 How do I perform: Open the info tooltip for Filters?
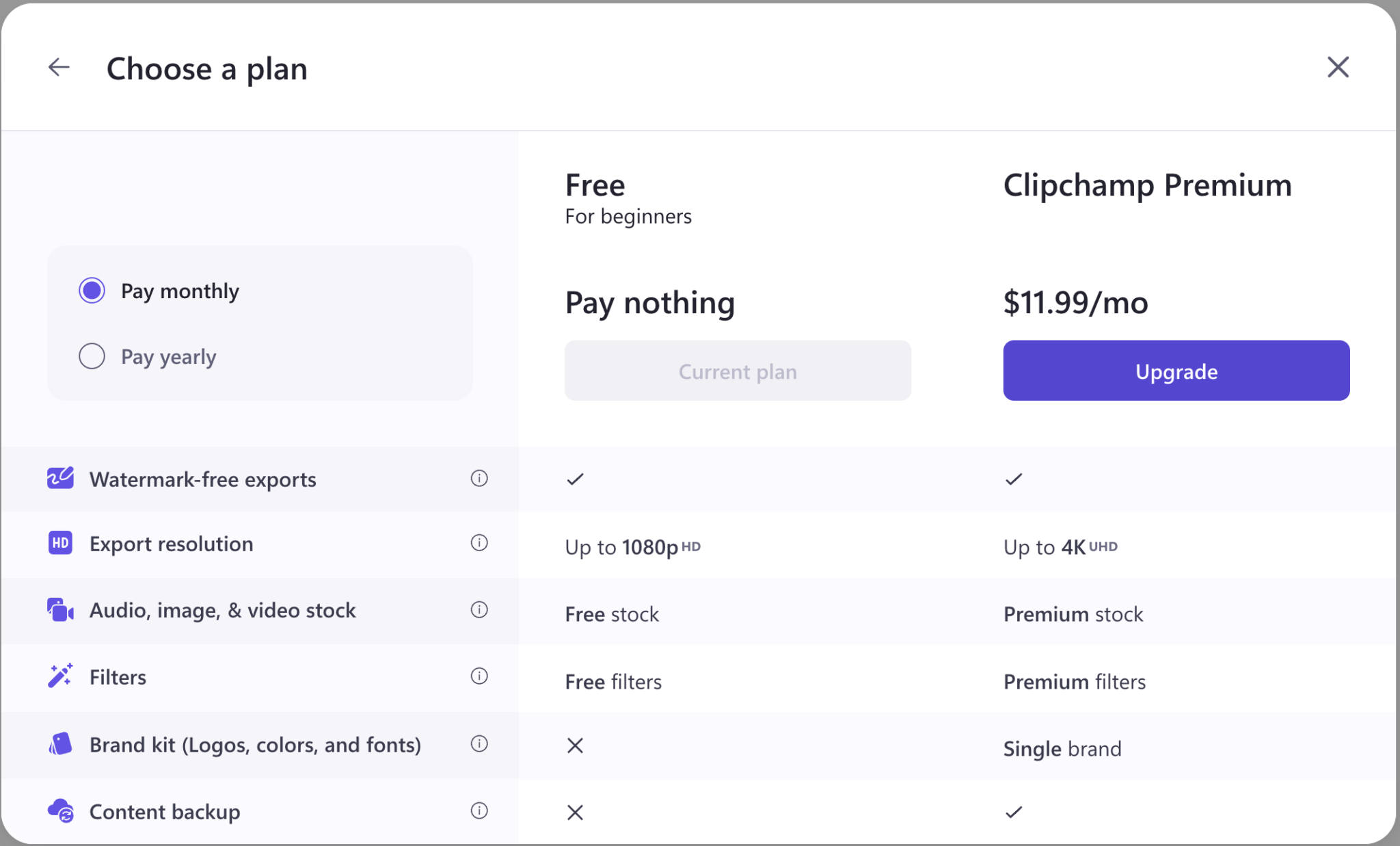pos(479,676)
